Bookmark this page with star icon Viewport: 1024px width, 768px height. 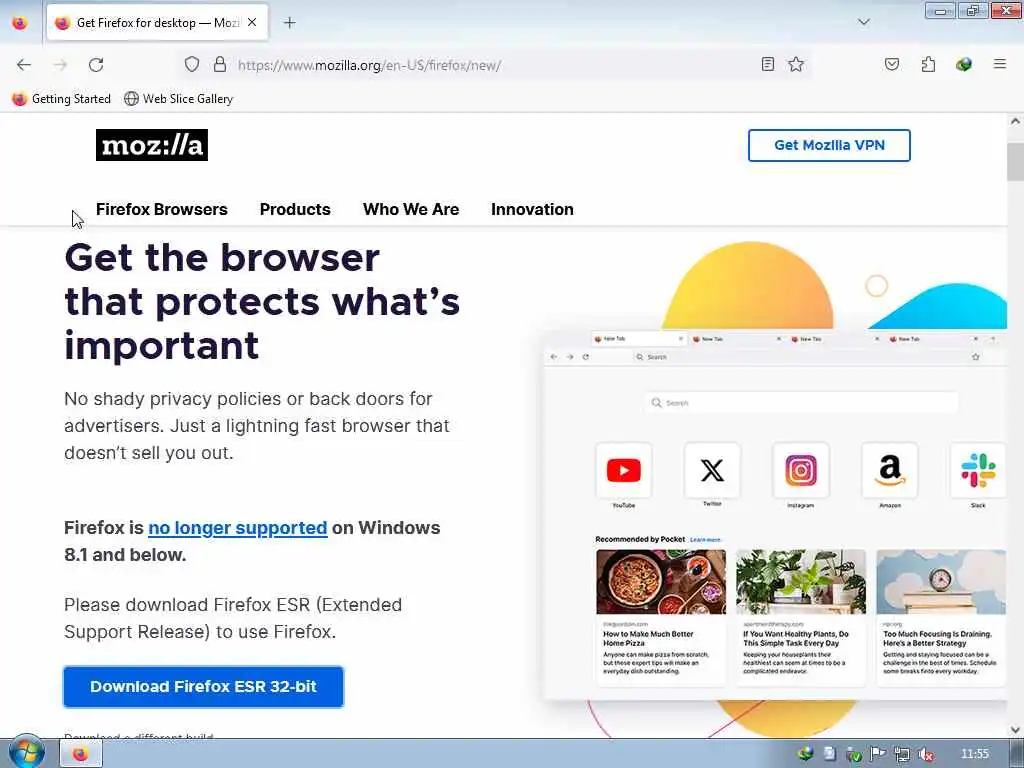(795, 64)
